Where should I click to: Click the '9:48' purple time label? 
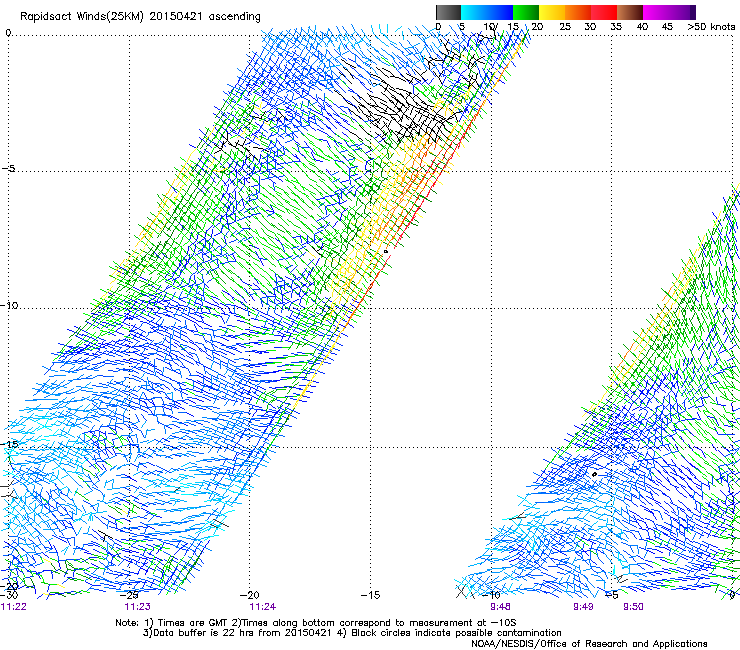pos(500,607)
